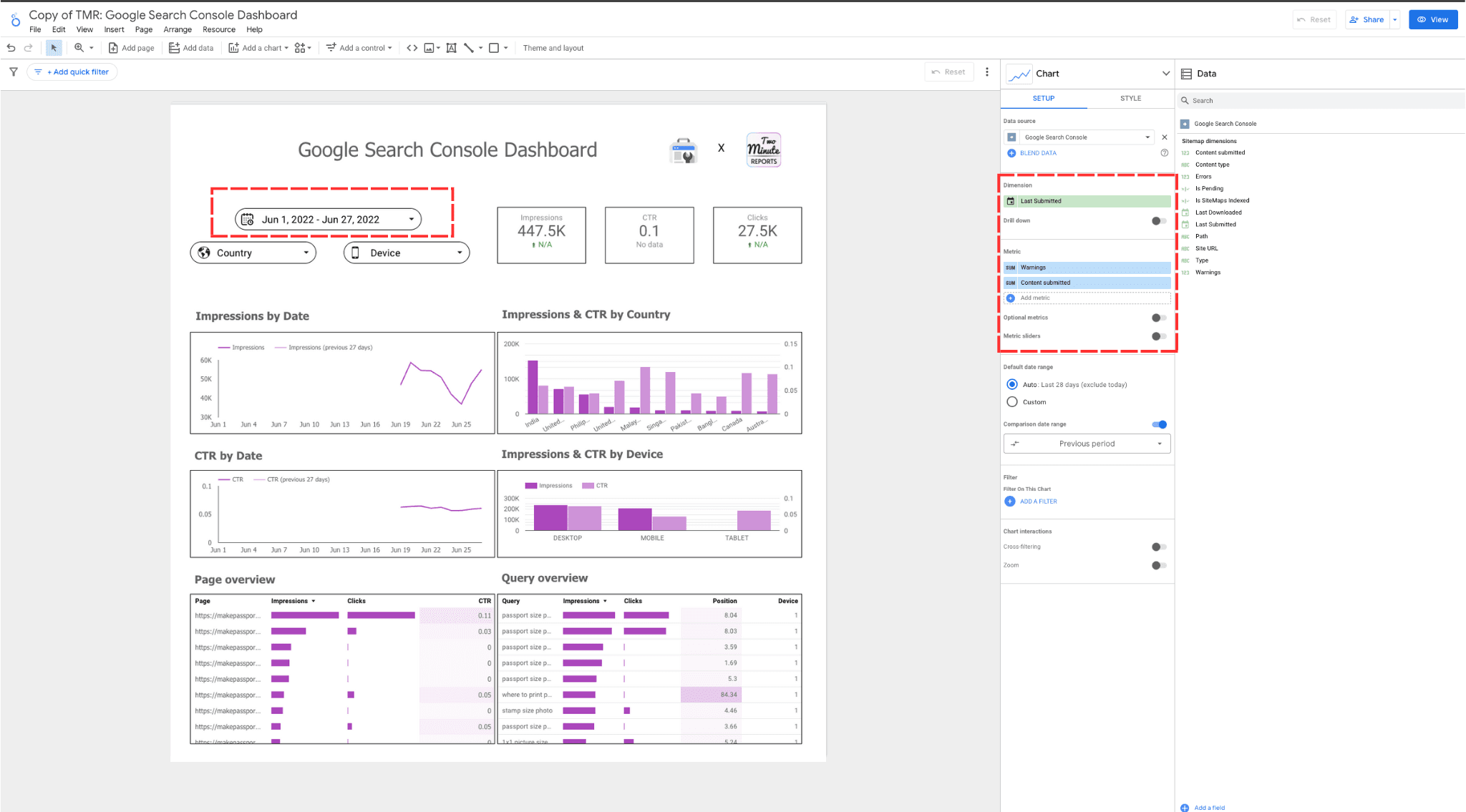This screenshot has height=812, width=1466.
Task: Click the blue View button
Action: point(1432,19)
